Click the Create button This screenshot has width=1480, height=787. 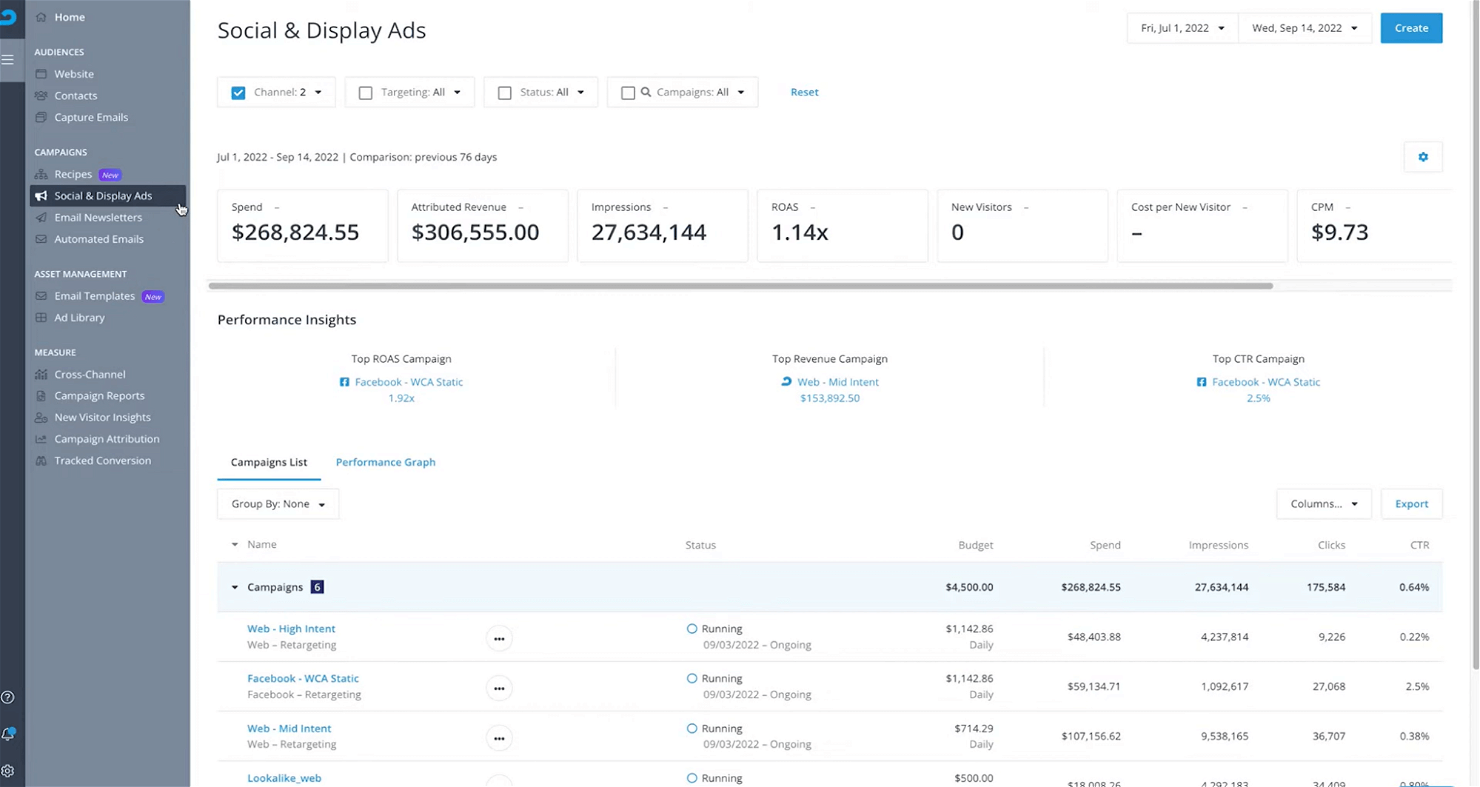point(1411,28)
